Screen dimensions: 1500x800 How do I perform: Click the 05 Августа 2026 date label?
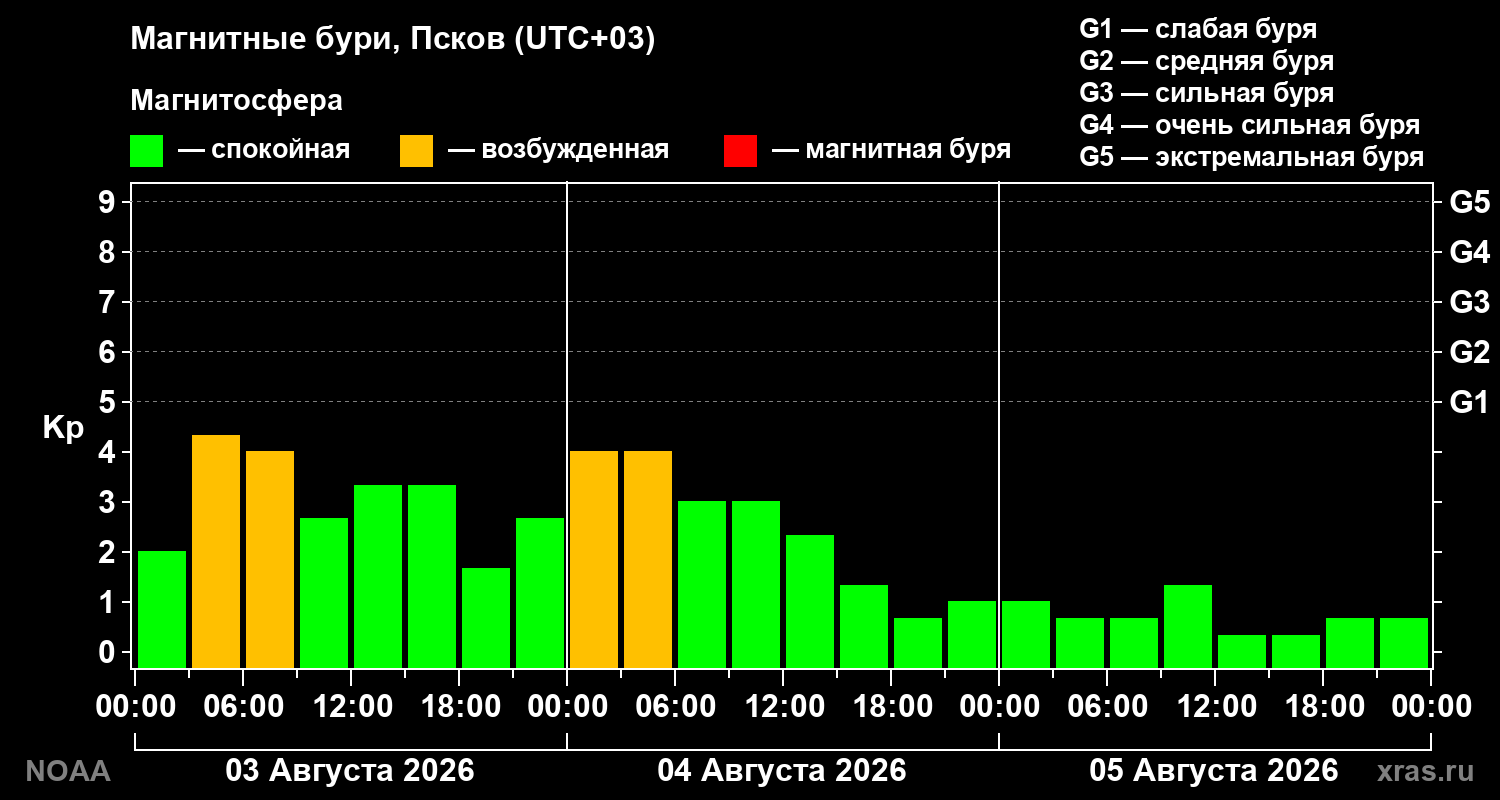[x=1214, y=771]
